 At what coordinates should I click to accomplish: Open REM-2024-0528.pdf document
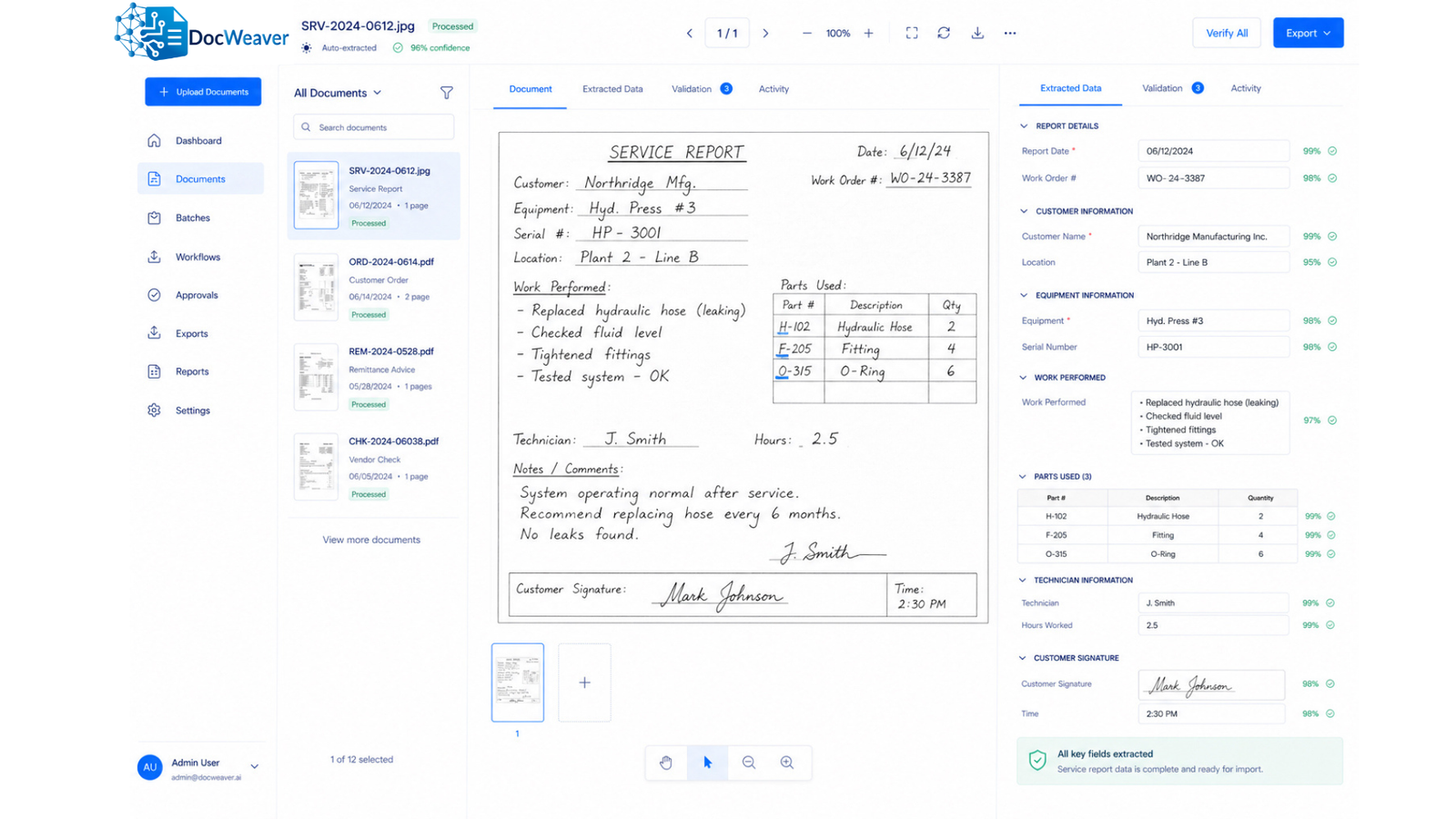[x=373, y=378]
